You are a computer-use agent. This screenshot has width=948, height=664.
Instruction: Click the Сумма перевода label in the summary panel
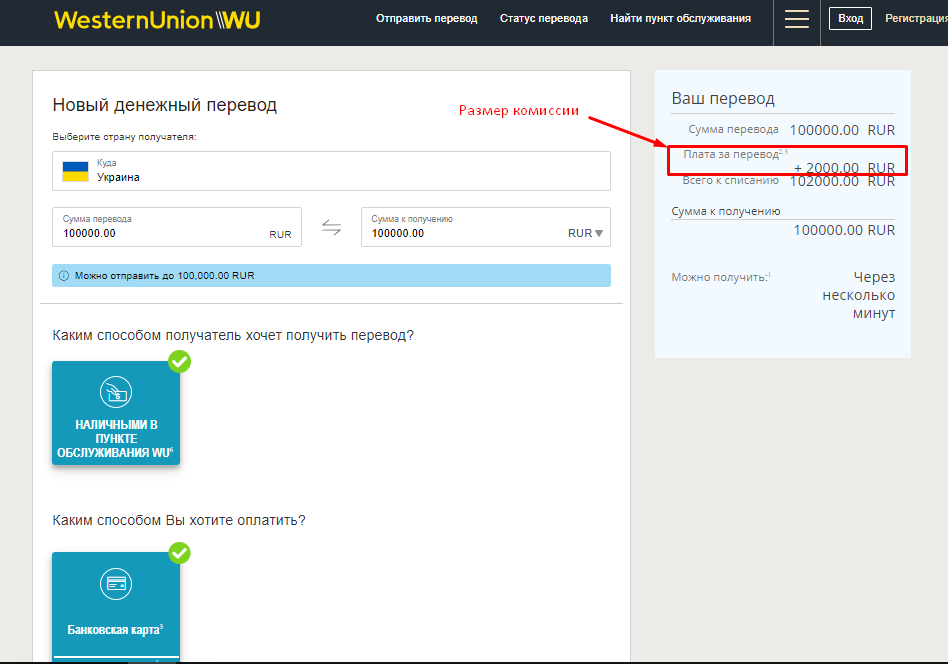[x=733, y=129]
